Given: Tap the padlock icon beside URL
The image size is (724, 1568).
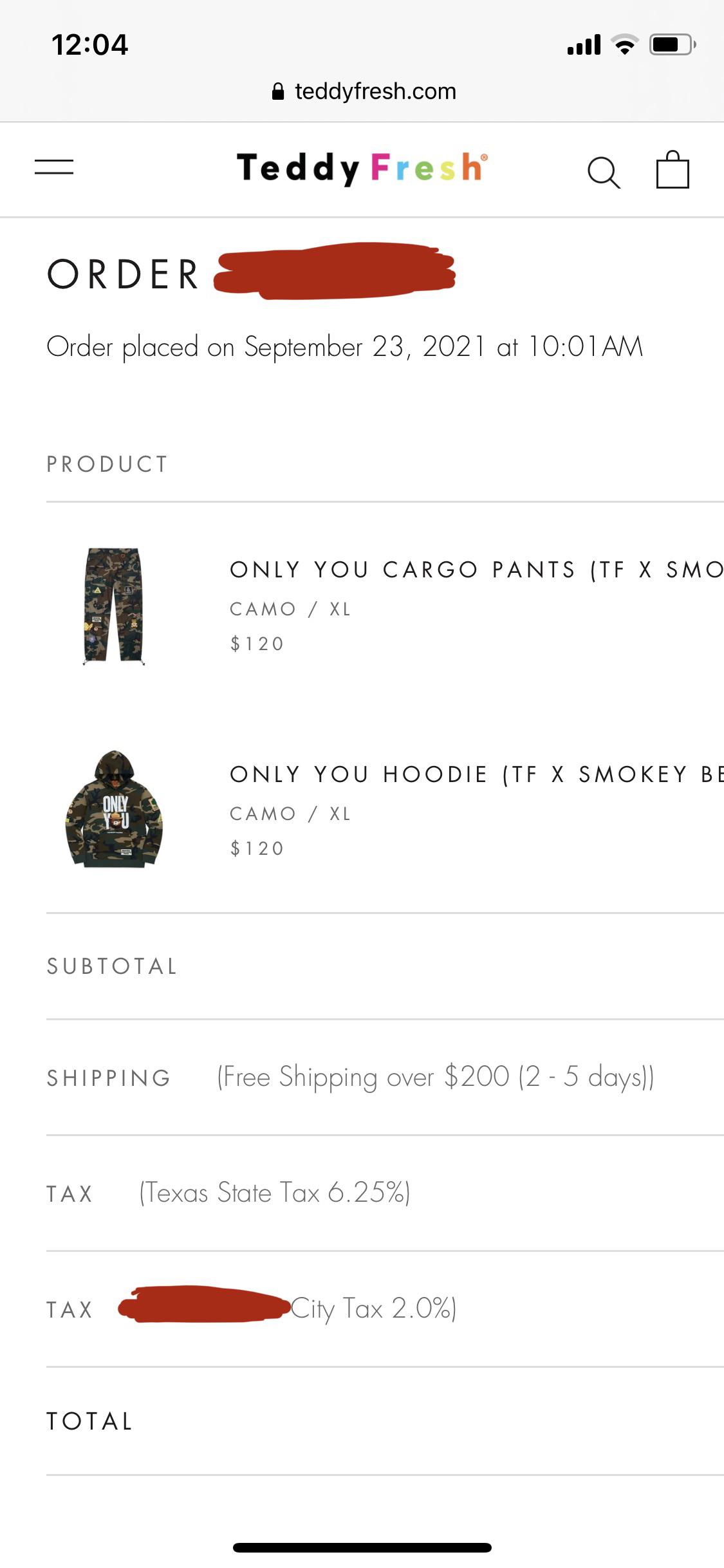Looking at the screenshot, I should pyautogui.click(x=278, y=91).
